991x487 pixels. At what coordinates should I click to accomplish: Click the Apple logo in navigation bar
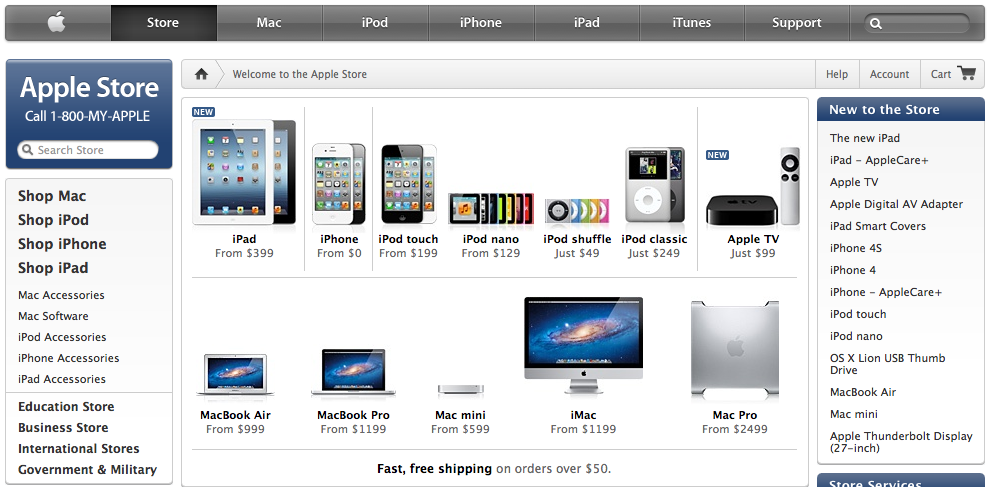[x=57, y=23]
